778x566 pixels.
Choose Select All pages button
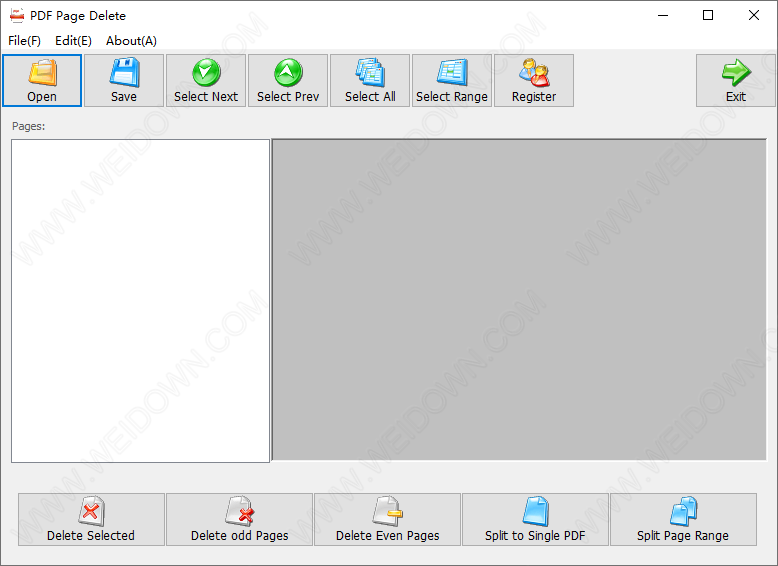pyautogui.click(x=370, y=80)
